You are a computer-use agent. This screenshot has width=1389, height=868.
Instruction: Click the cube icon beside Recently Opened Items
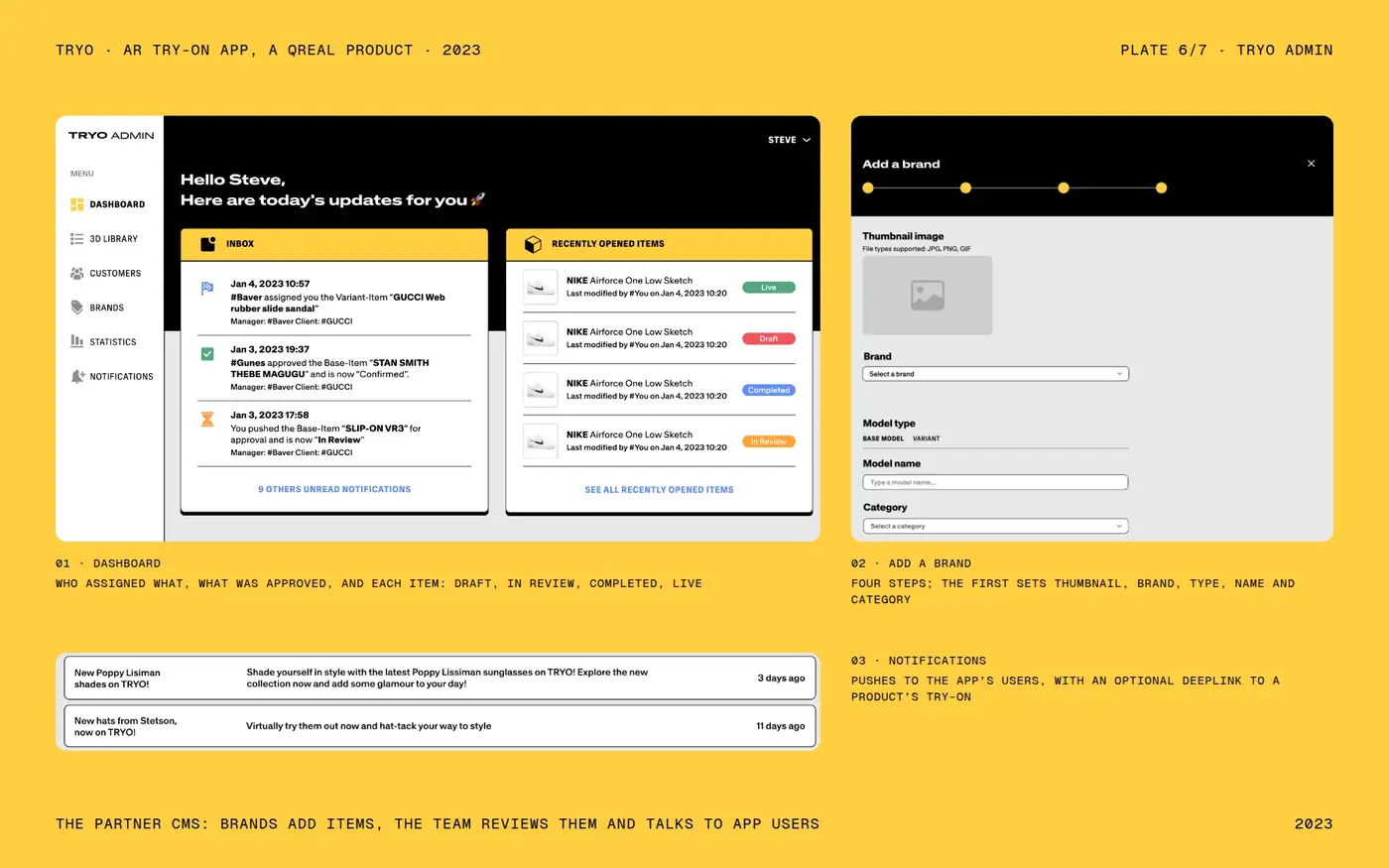pyautogui.click(x=533, y=244)
